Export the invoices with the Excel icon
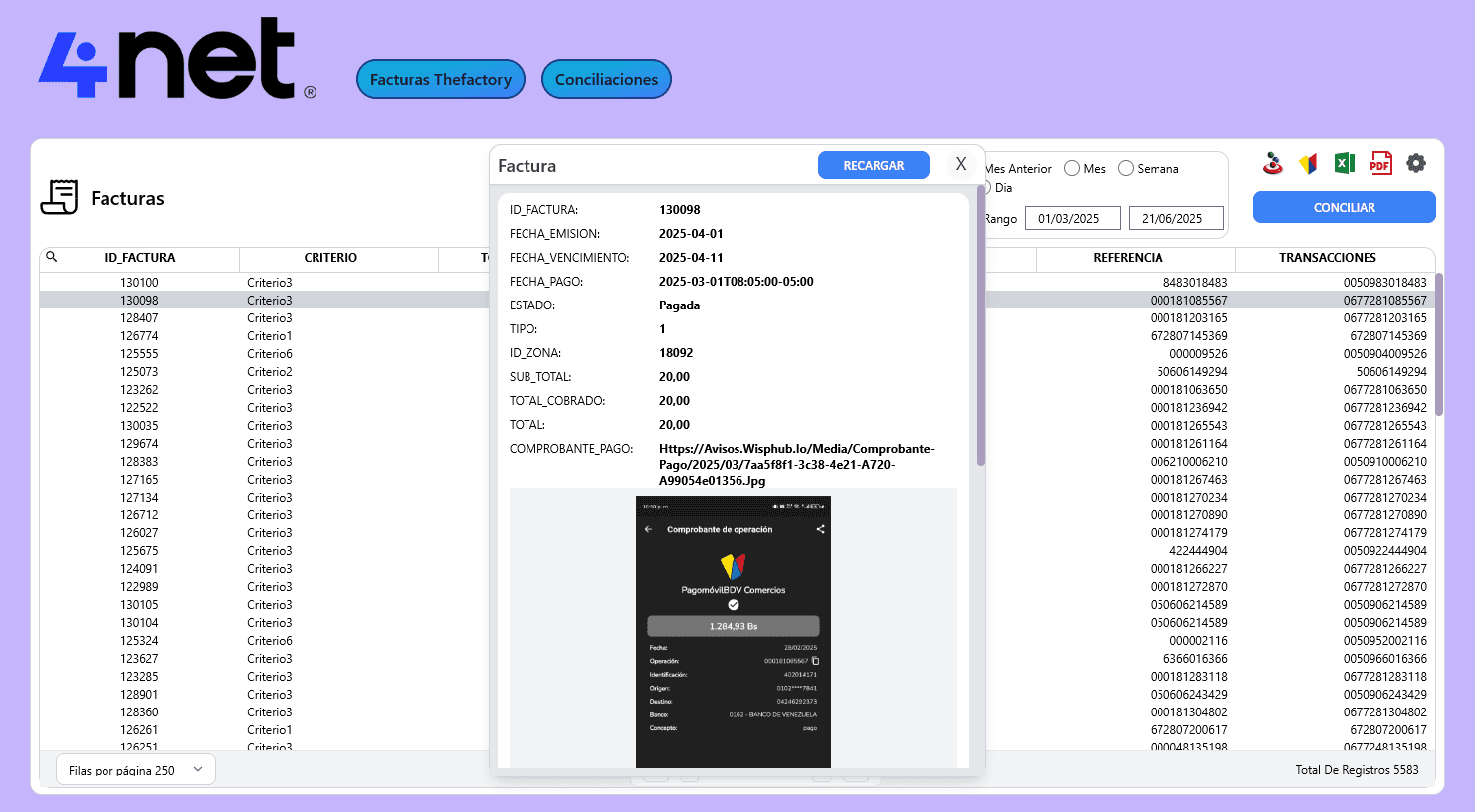Screen dimensions: 1475x812 (x=1344, y=164)
